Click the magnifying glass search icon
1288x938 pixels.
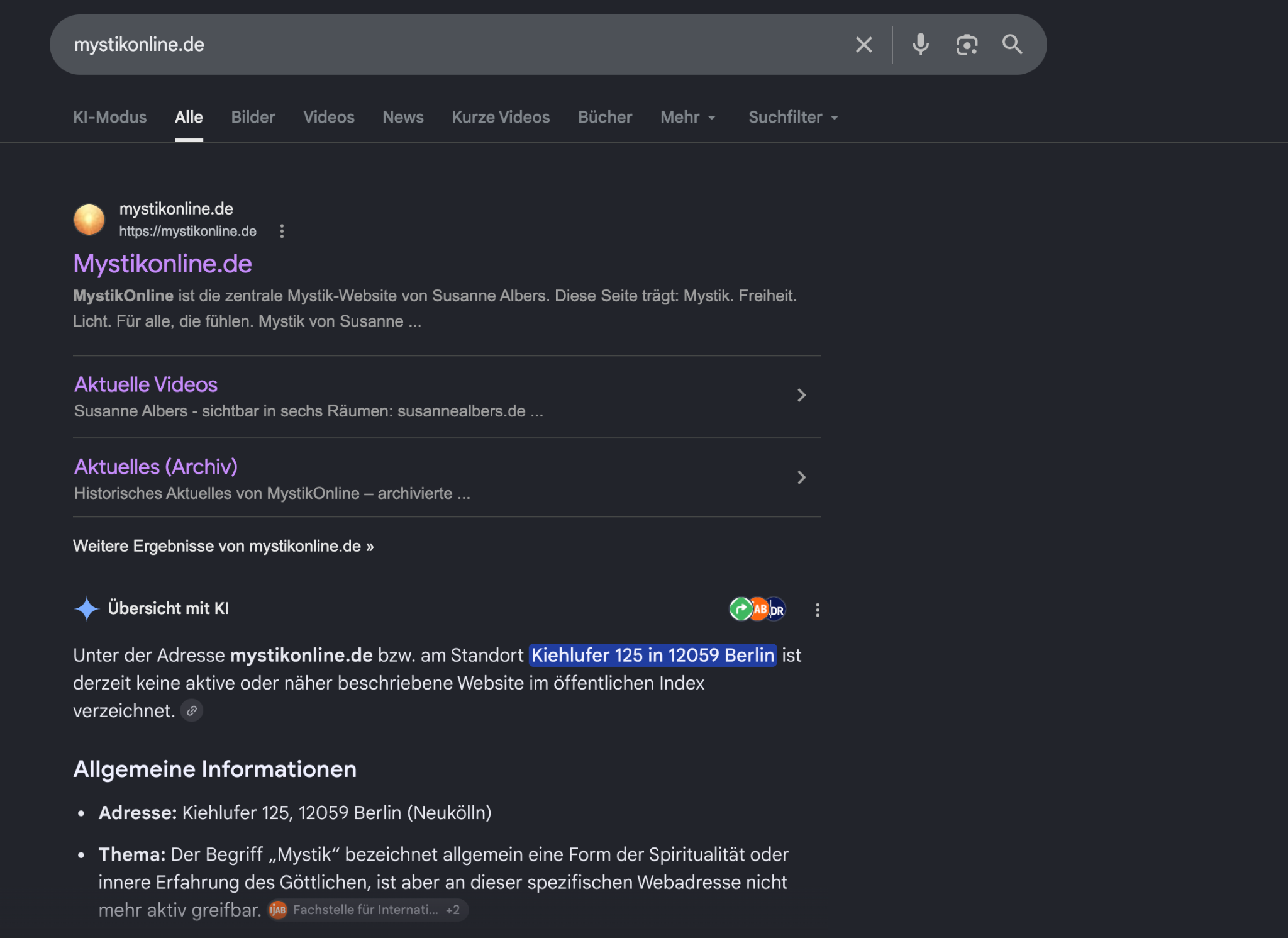pyautogui.click(x=1013, y=45)
